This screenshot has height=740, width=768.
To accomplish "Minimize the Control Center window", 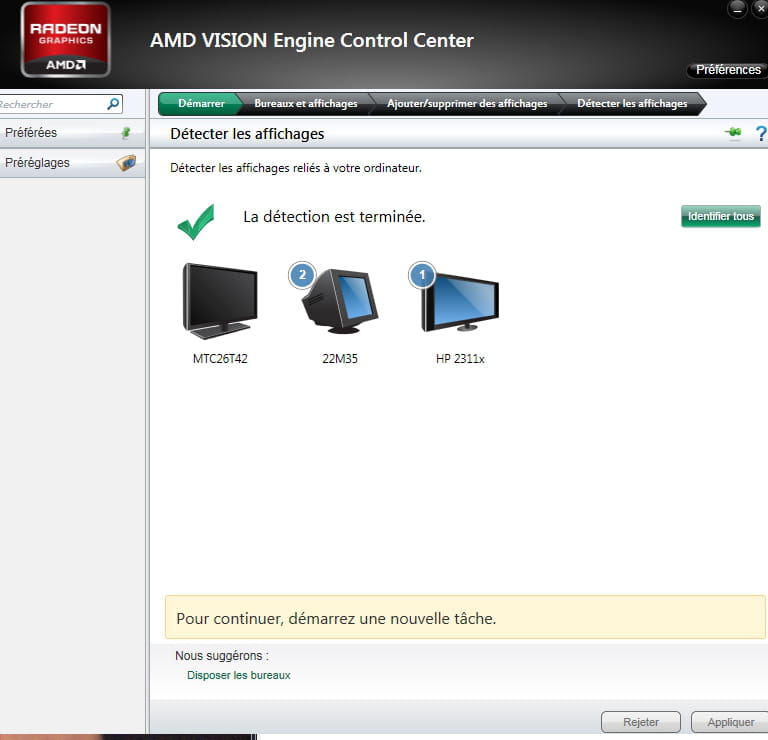I will tap(737, 8).
